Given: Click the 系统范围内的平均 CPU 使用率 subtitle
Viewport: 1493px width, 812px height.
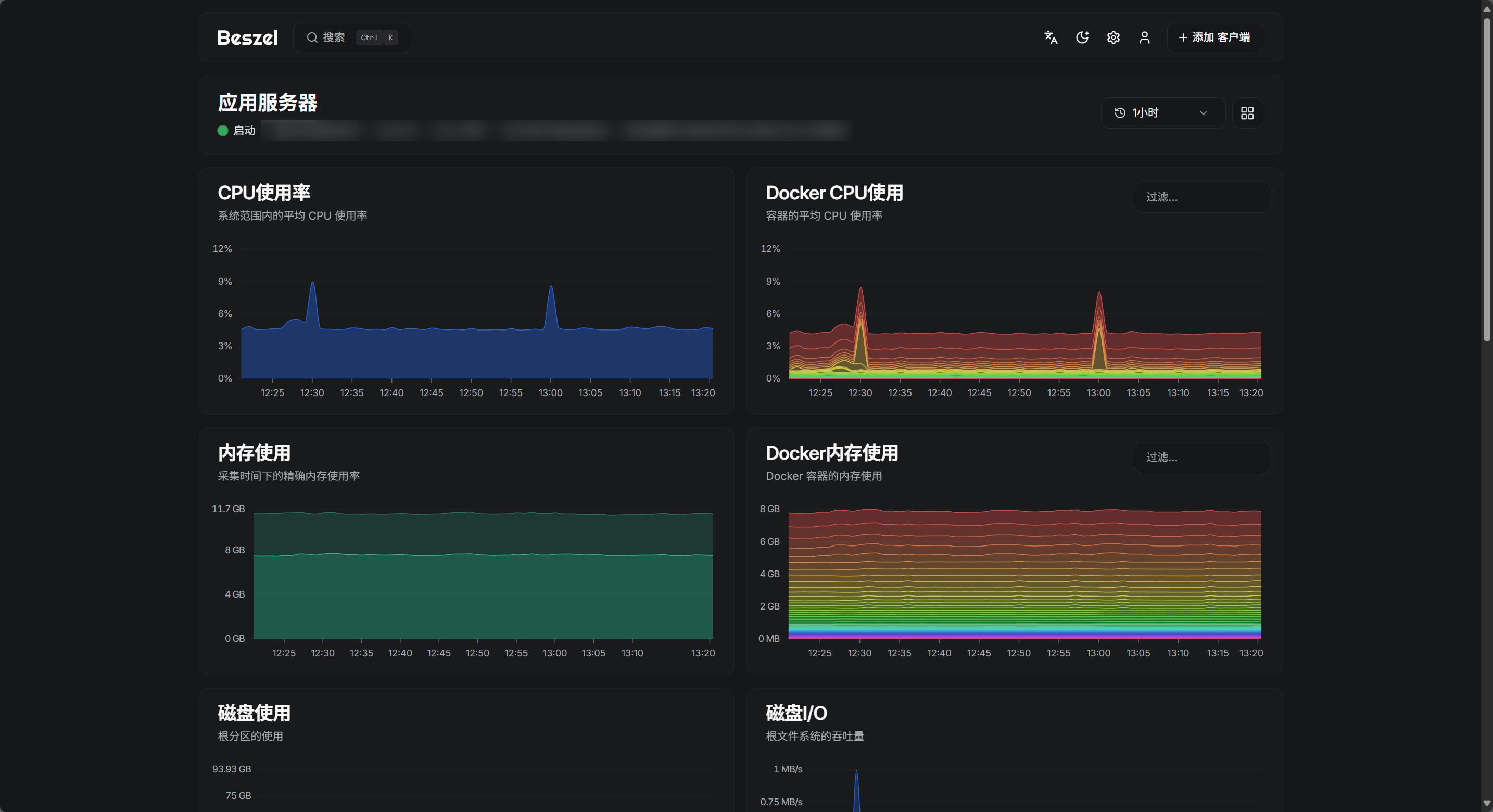Looking at the screenshot, I should coord(293,215).
